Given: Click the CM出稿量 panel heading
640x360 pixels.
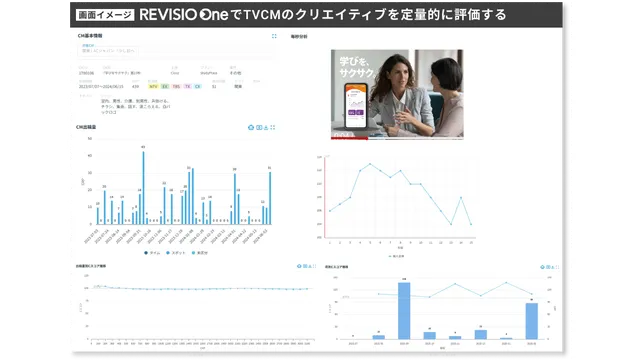Looking at the screenshot, I should 86,127.
